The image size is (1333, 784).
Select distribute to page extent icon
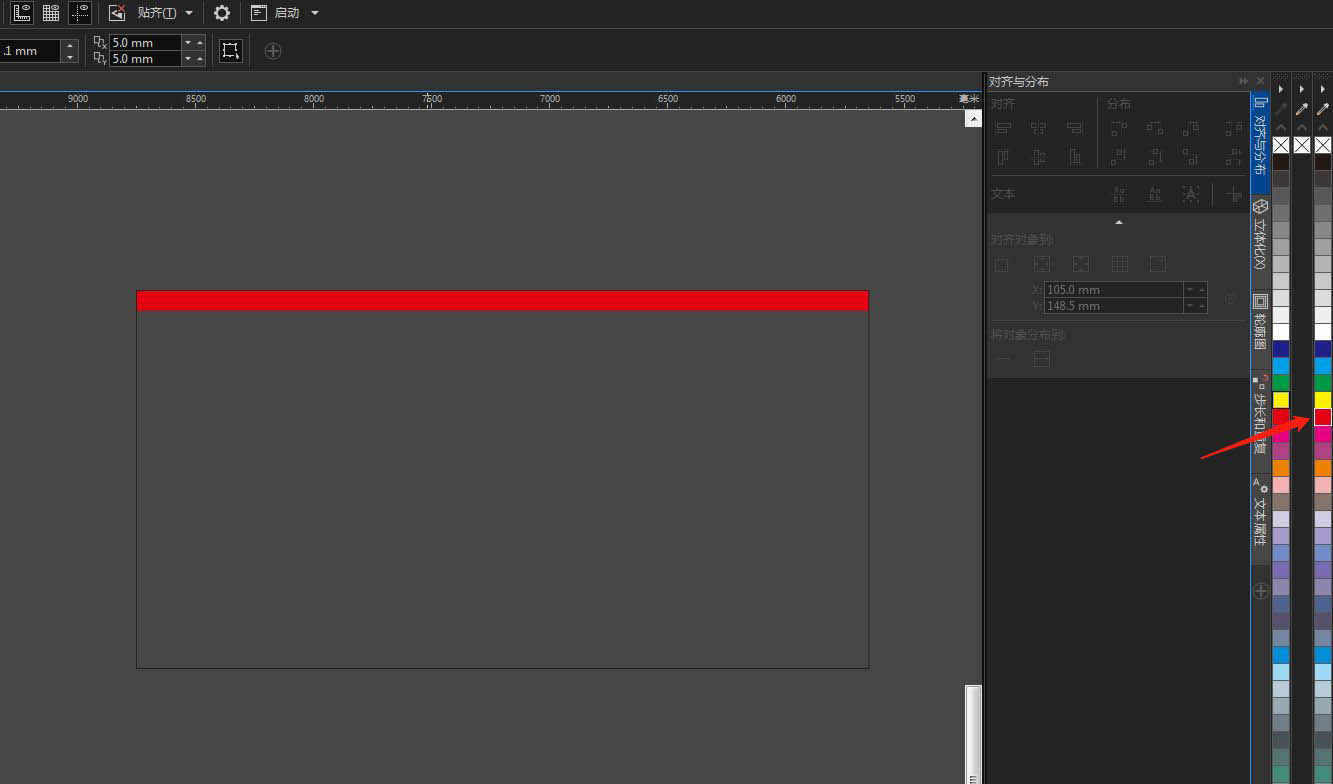click(x=1041, y=358)
